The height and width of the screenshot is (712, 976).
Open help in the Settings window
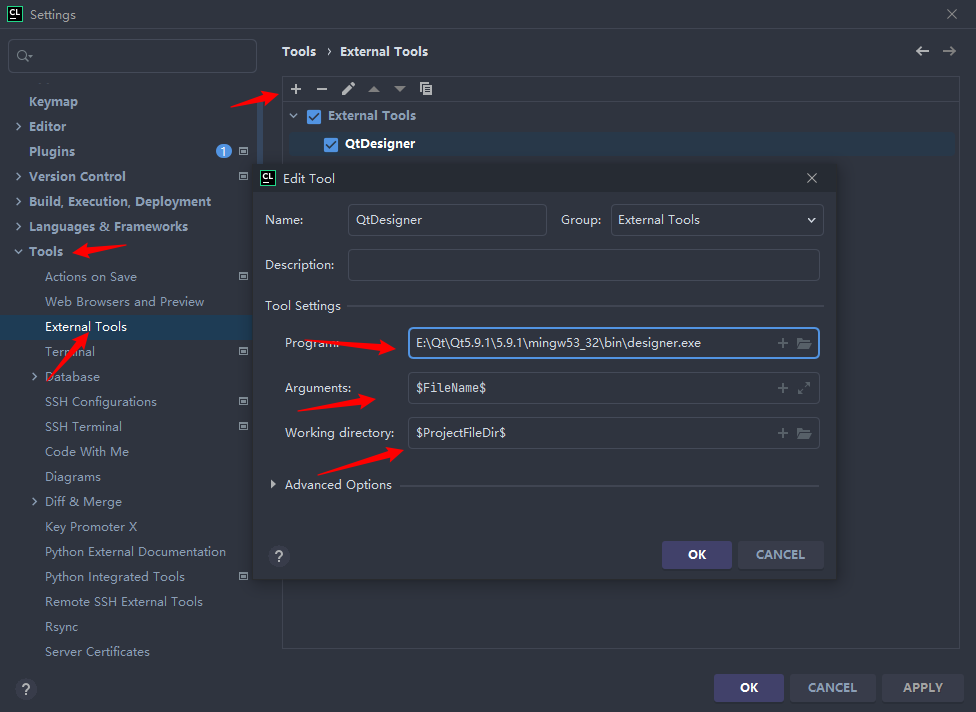click(26, 689)
